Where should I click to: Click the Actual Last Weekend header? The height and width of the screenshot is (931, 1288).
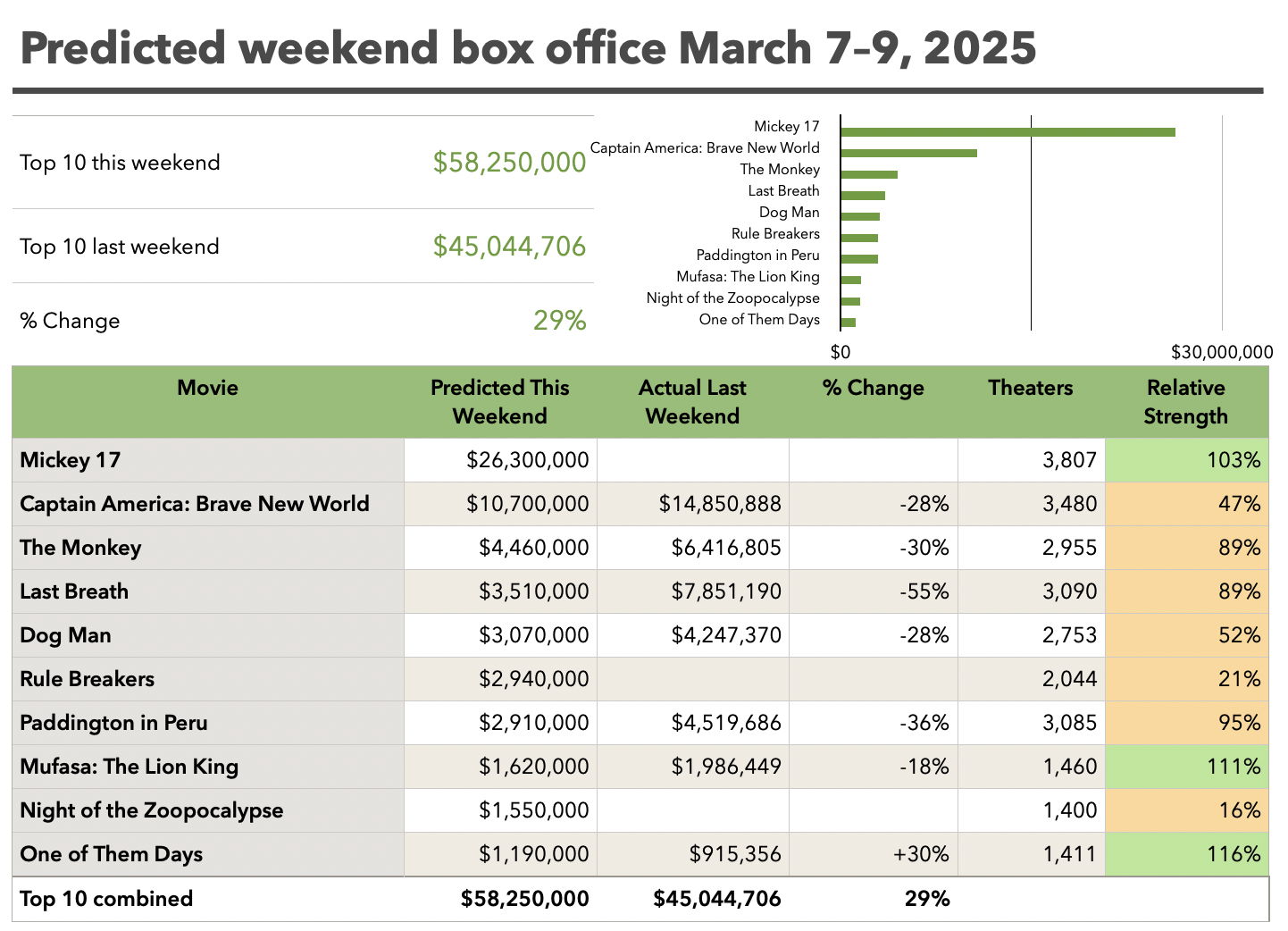click(693, 402)
